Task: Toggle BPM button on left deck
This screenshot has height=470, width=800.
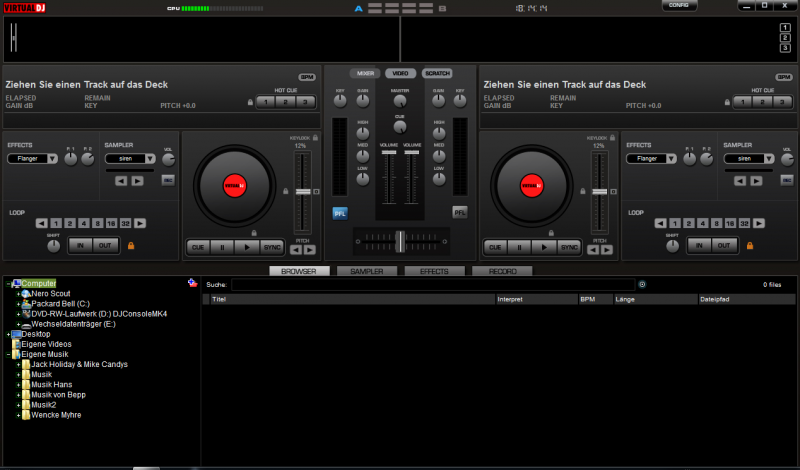Action: [x=306, y=77]
